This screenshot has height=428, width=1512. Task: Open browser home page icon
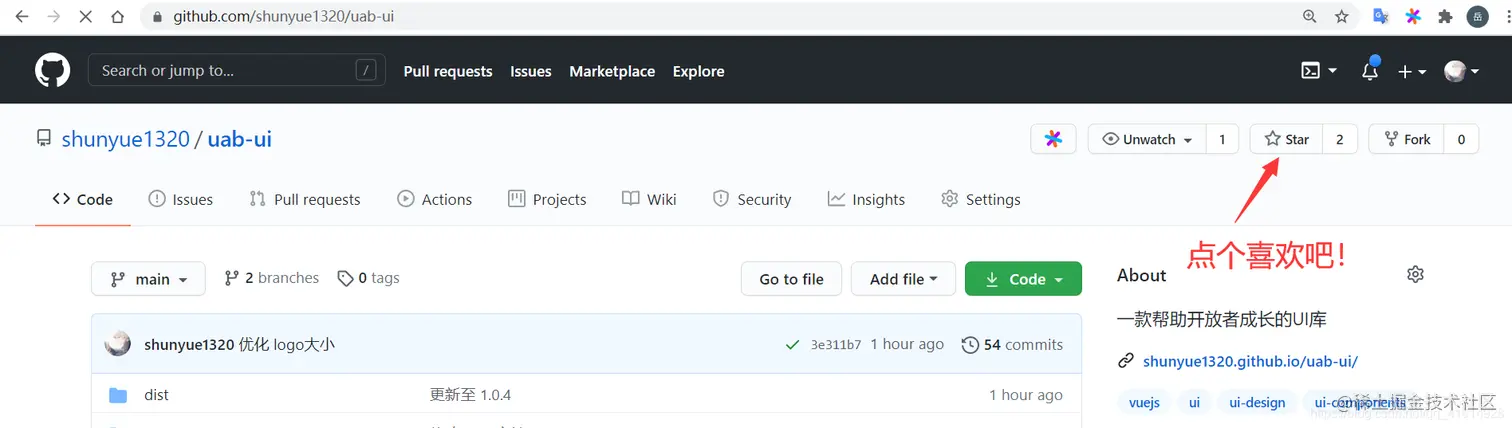click(x=117, y=17)
